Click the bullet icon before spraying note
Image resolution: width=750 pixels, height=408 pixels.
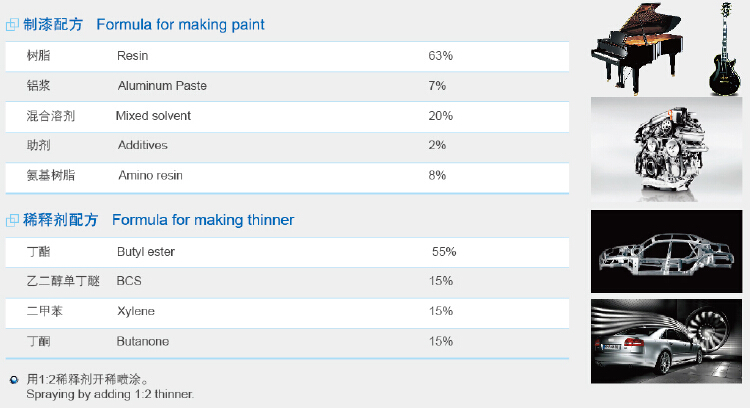click(13, 380)
